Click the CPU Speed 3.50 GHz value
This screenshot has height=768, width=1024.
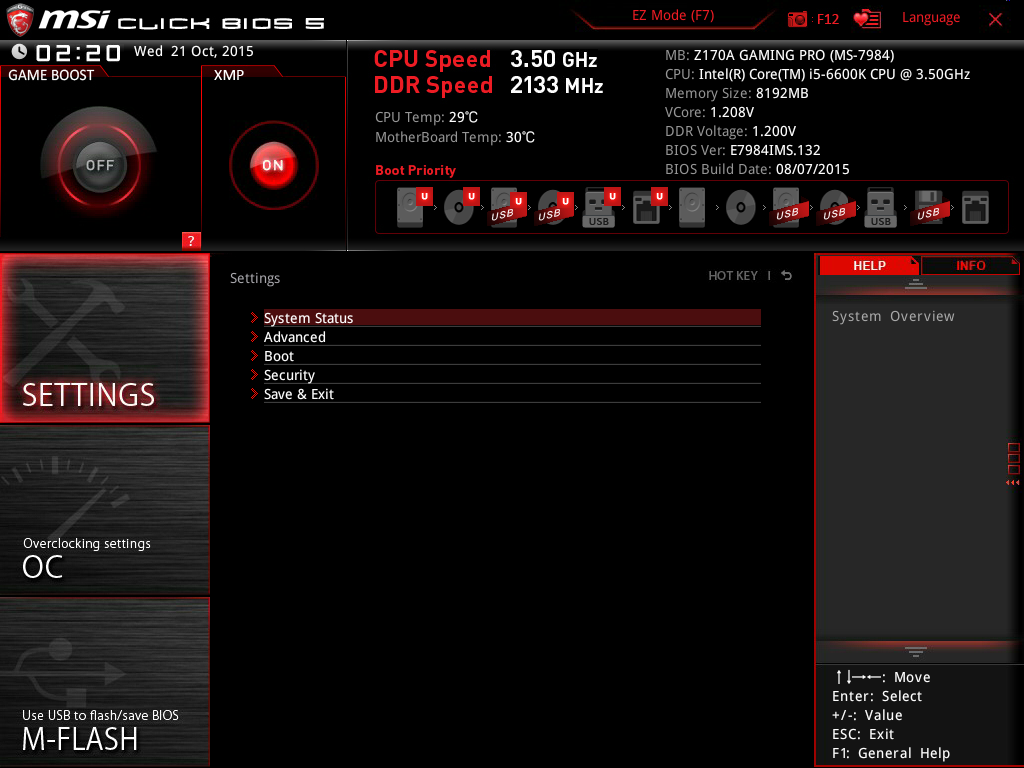(553, 59)
